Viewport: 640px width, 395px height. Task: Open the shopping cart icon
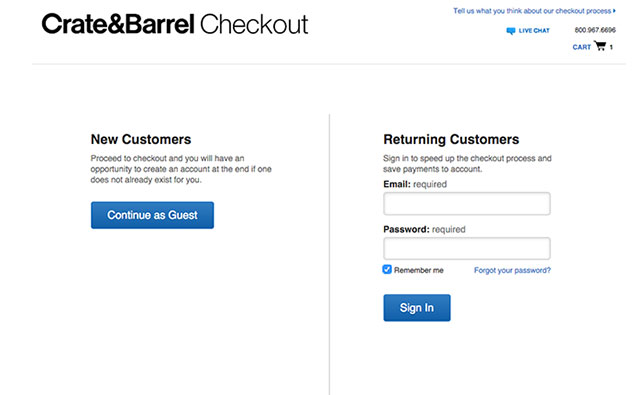(600, 46)
